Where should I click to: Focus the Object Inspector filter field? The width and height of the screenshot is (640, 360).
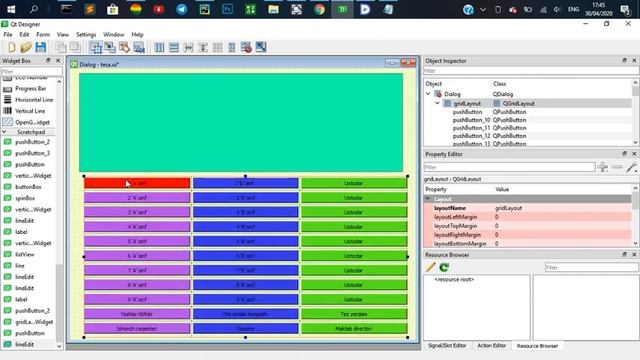[x=531, y=71]
